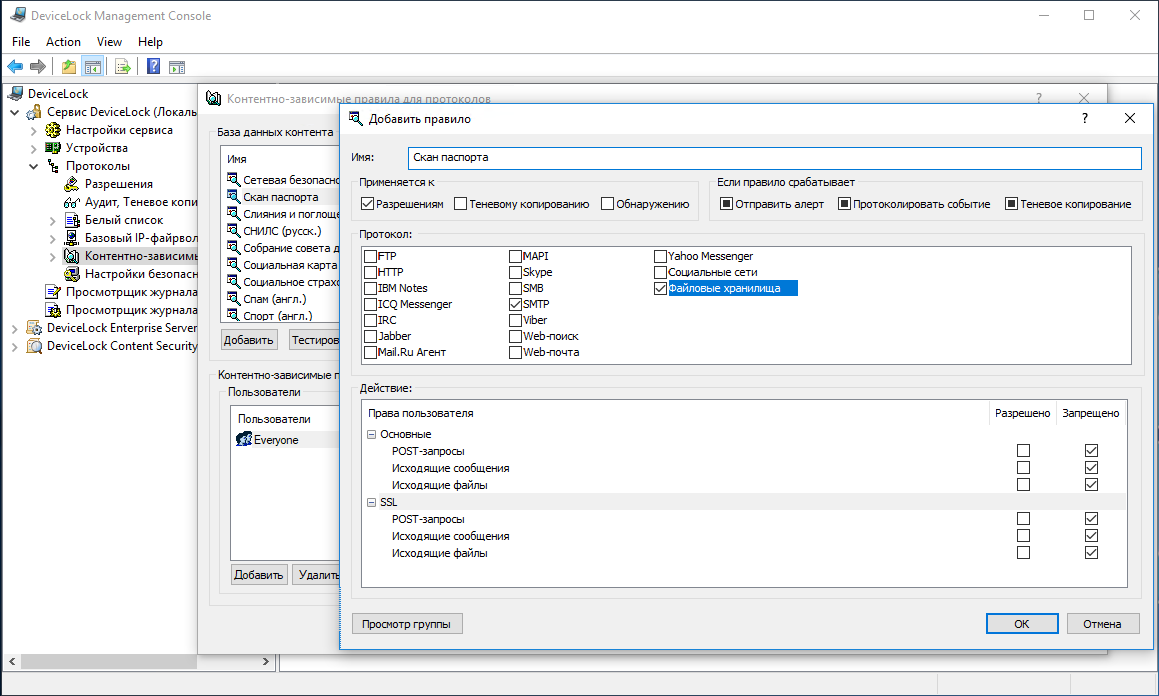
Task: Open the File menu
Action: [21, 42]
